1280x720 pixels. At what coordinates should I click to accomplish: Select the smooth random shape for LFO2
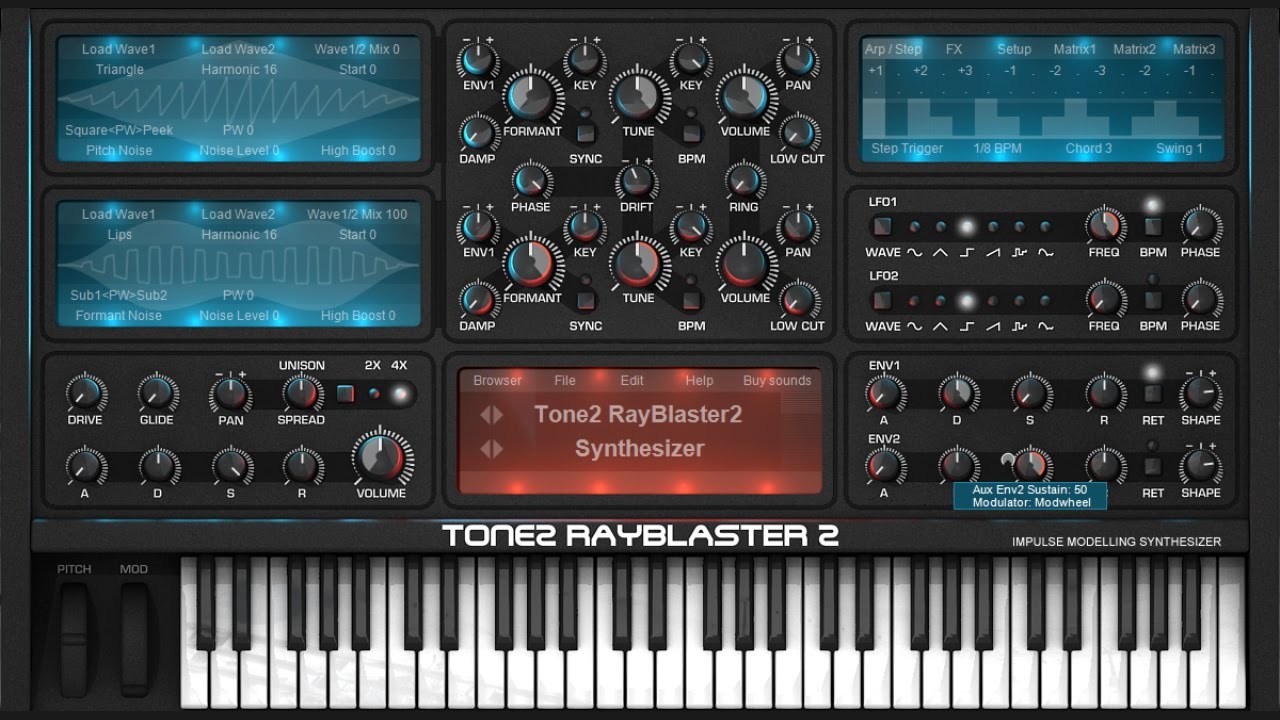1045,300
